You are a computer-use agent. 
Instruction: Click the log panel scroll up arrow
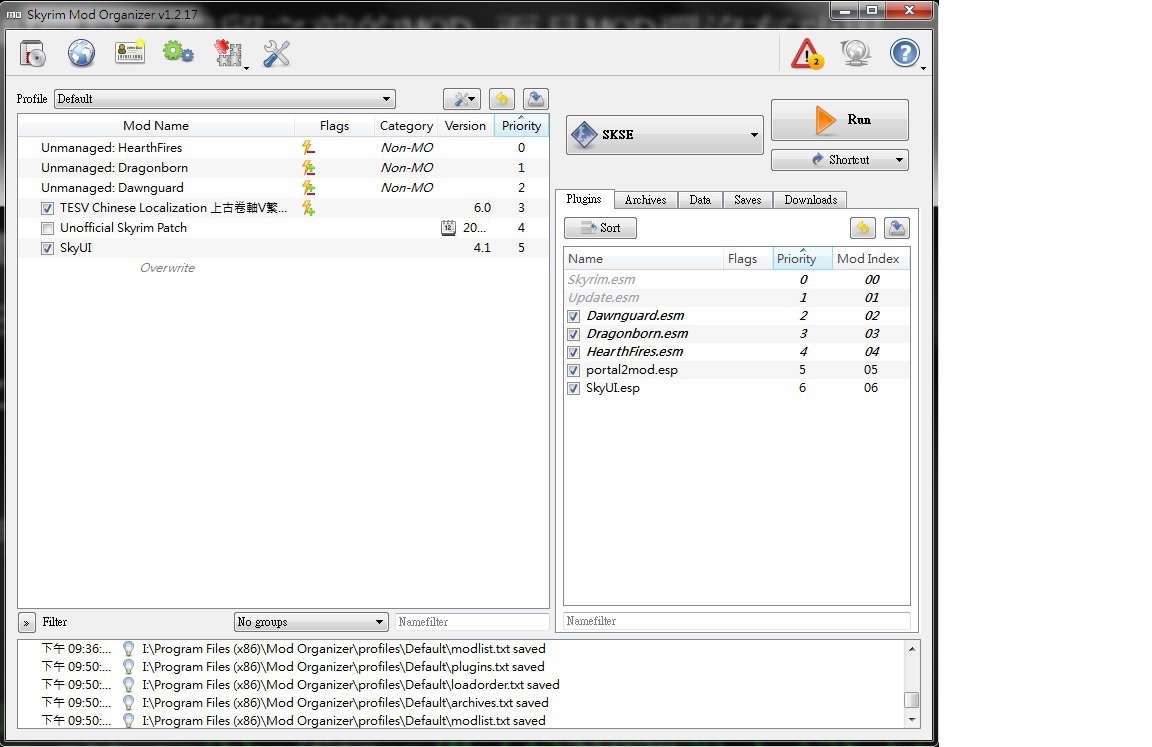pos(911,649)
